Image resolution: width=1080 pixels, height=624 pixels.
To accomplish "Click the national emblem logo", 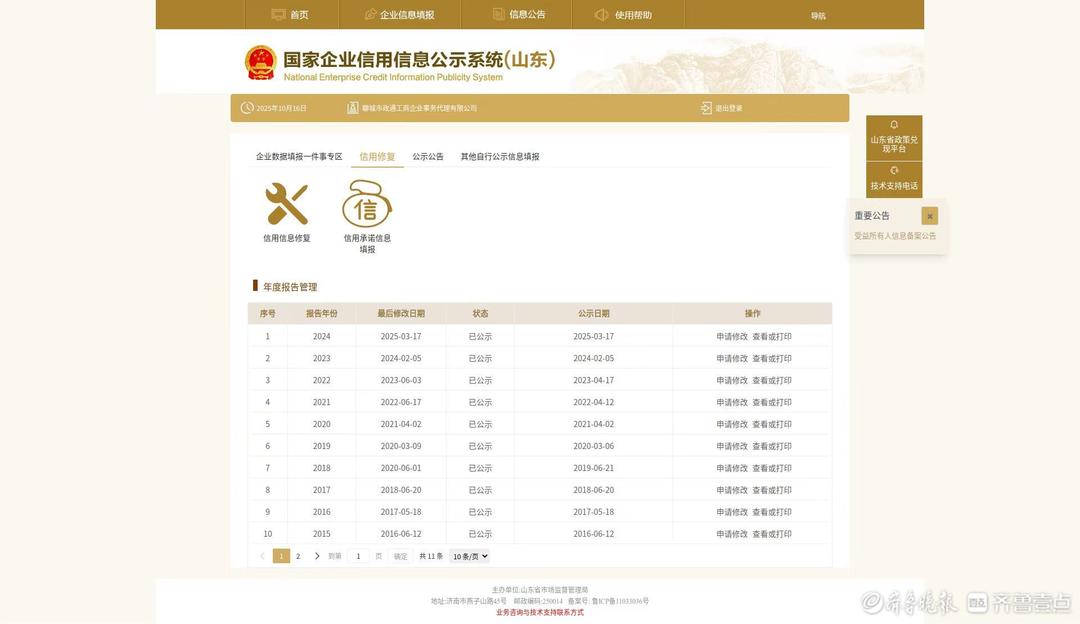I will tap(260, 63).
